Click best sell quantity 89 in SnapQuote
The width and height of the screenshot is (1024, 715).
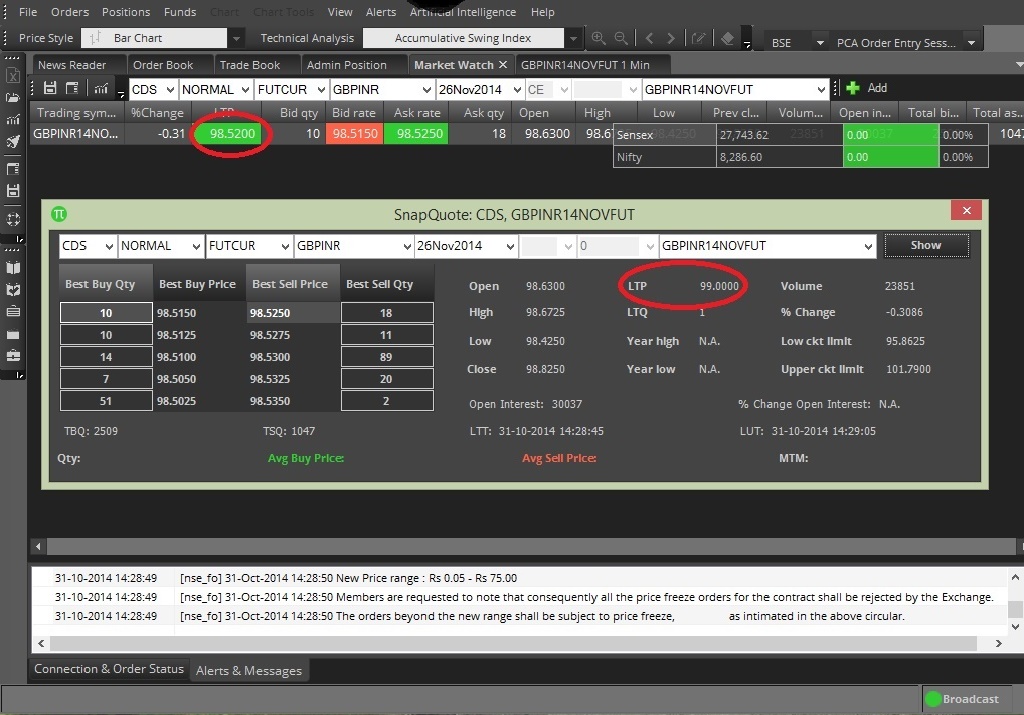click(x=387, y=357)
